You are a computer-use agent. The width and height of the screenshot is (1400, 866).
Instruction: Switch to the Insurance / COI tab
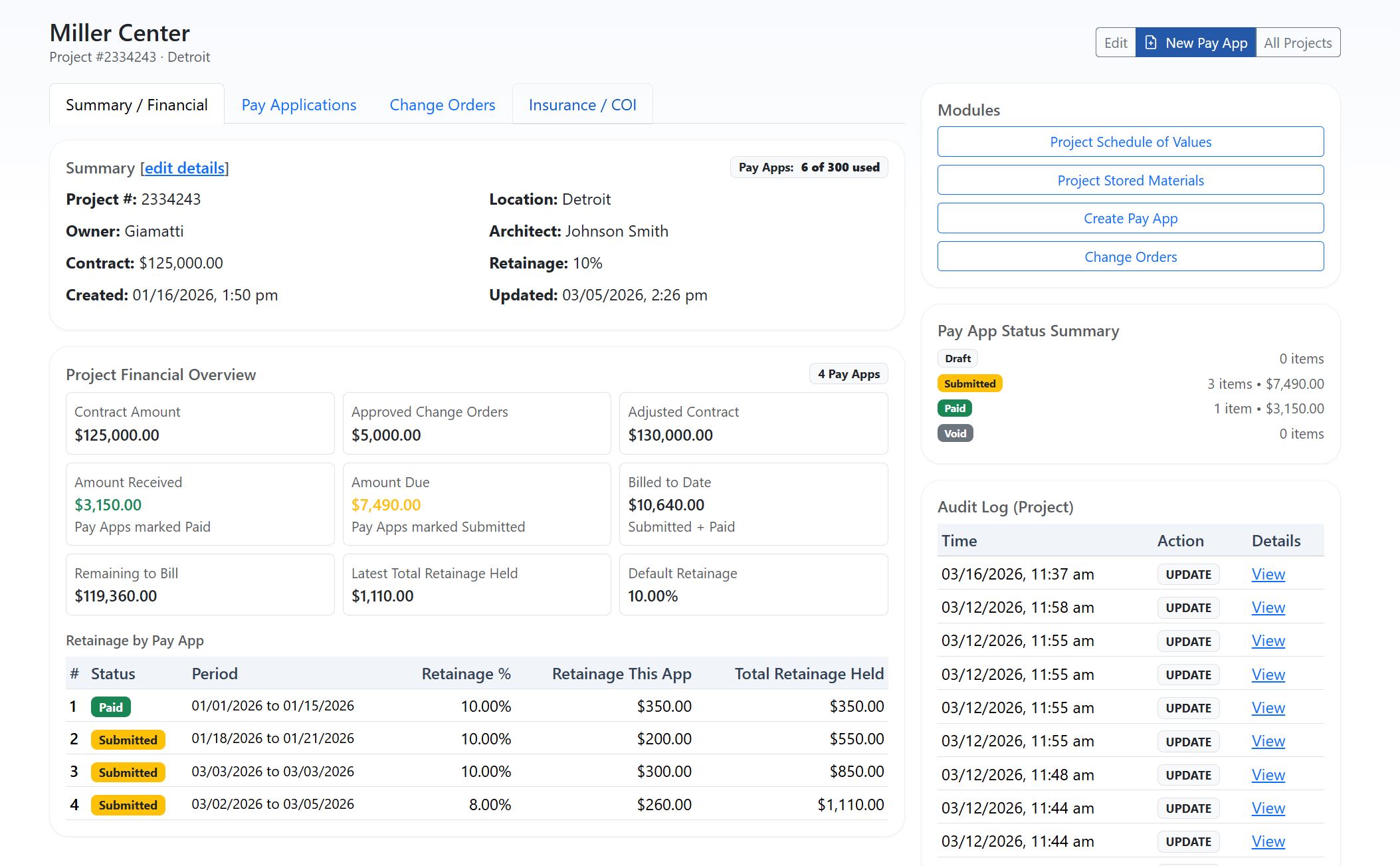582,104
